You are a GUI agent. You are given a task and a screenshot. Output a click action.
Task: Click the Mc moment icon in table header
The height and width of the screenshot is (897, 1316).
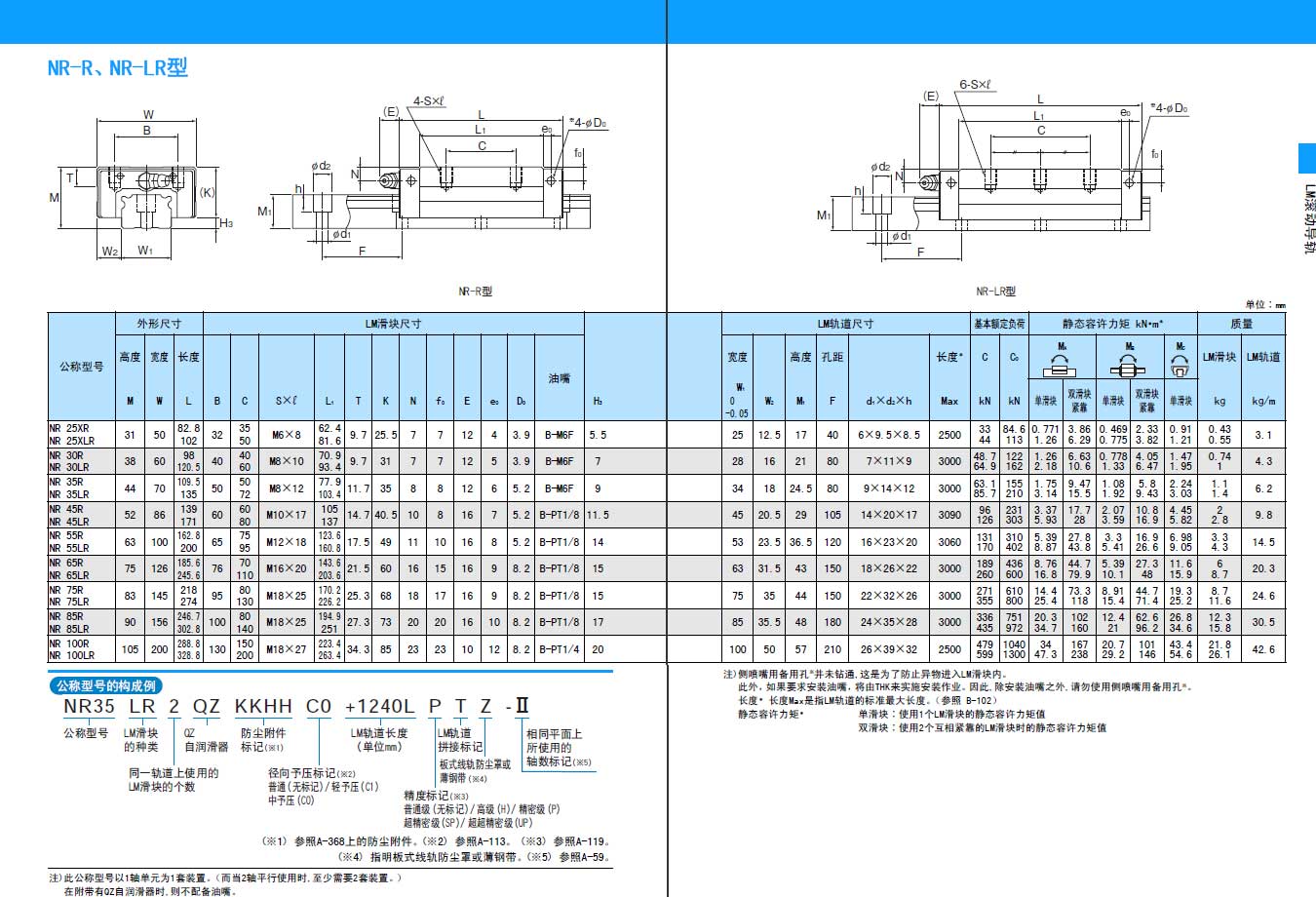click(x=1180, y=367)
